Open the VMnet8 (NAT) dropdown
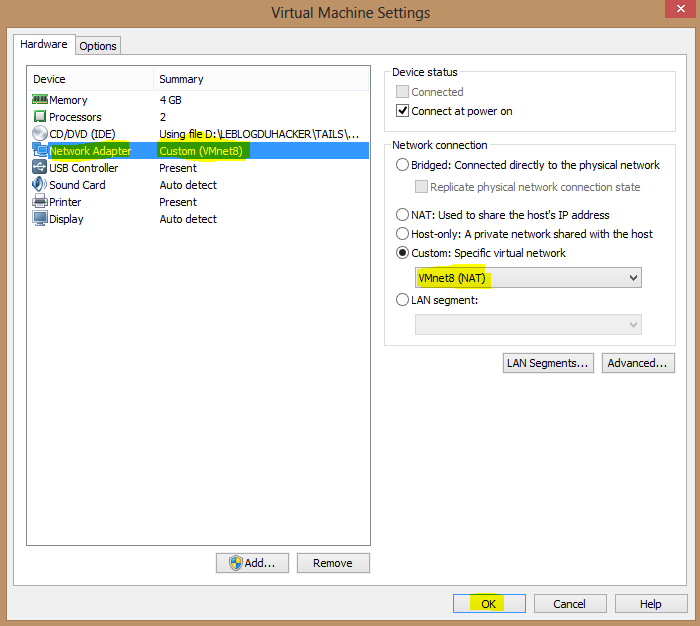Viewport: 700px width, 626px height. coord(528,278)
